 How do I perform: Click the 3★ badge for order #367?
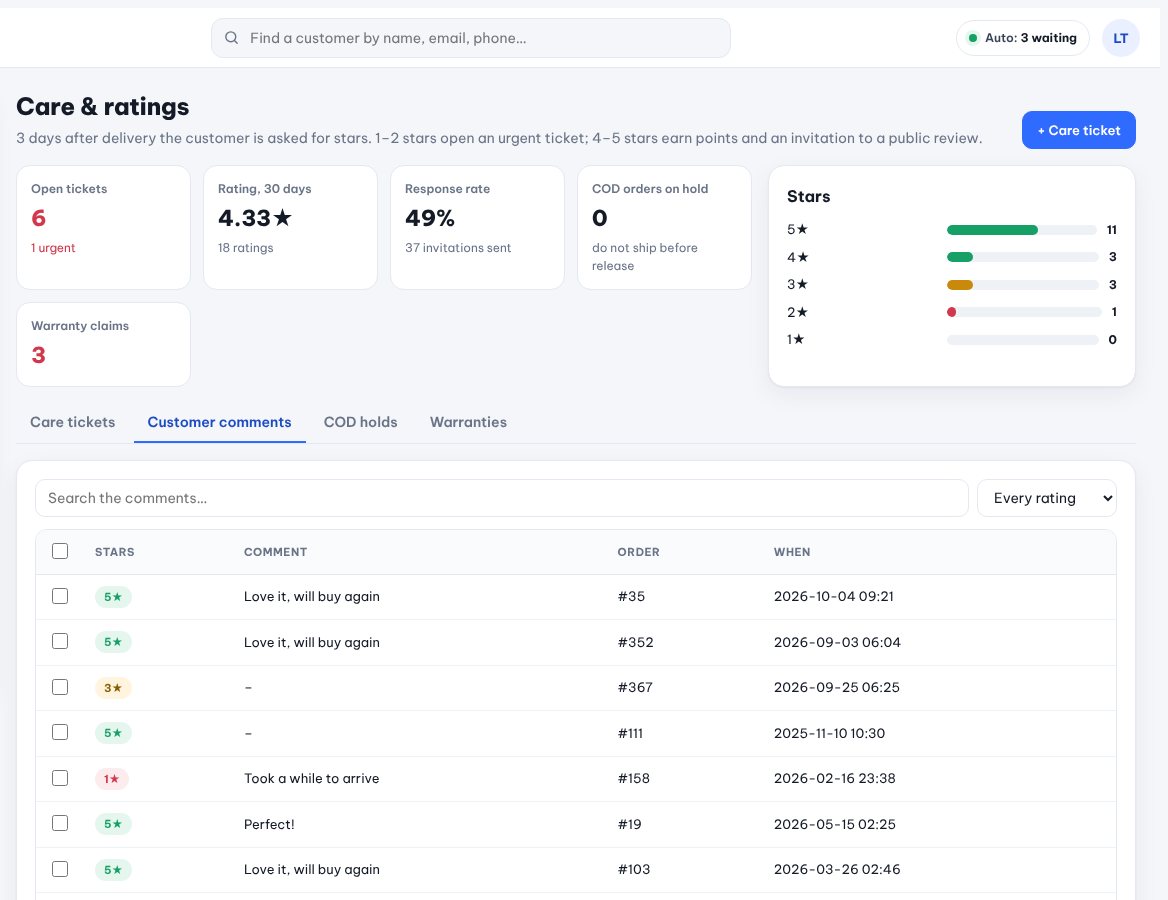113,688
